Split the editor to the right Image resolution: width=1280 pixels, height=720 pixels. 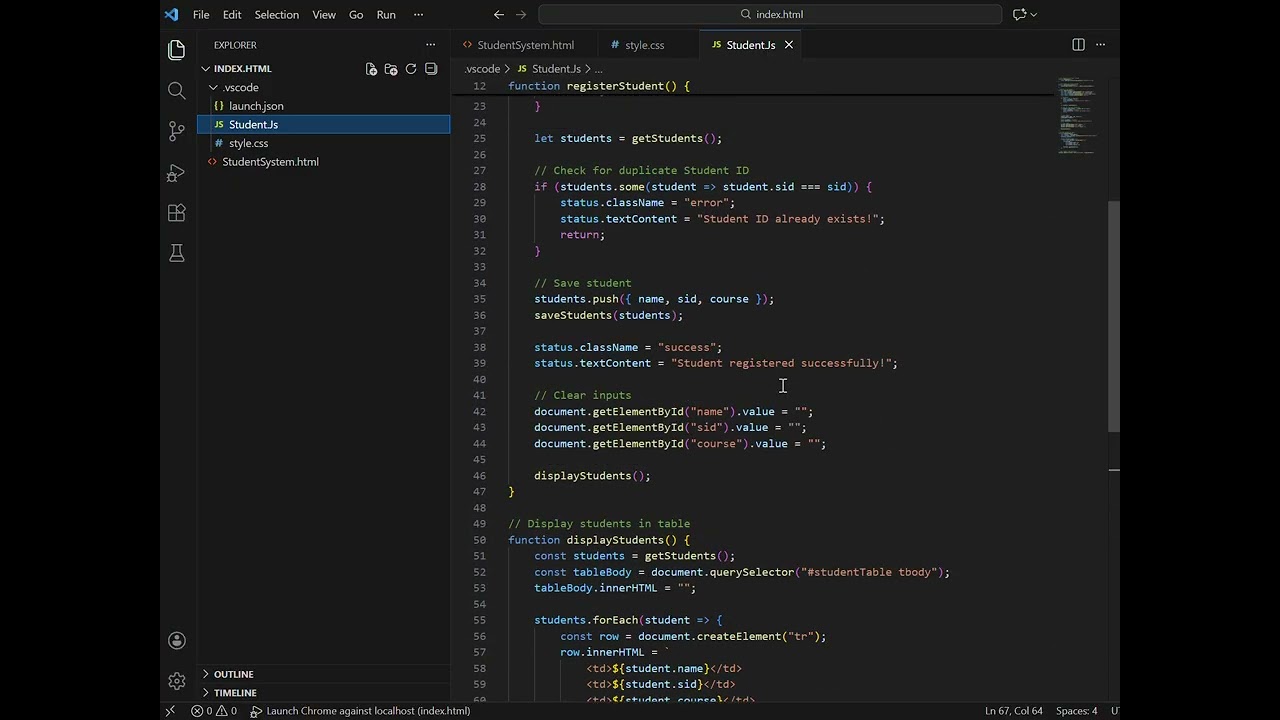[x=1078, y=45]
